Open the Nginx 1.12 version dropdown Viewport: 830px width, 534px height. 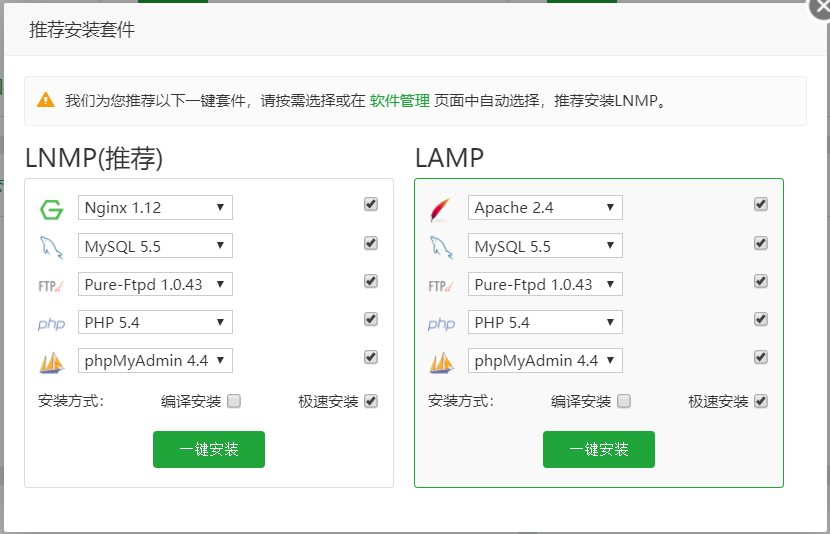pos(155,207)
